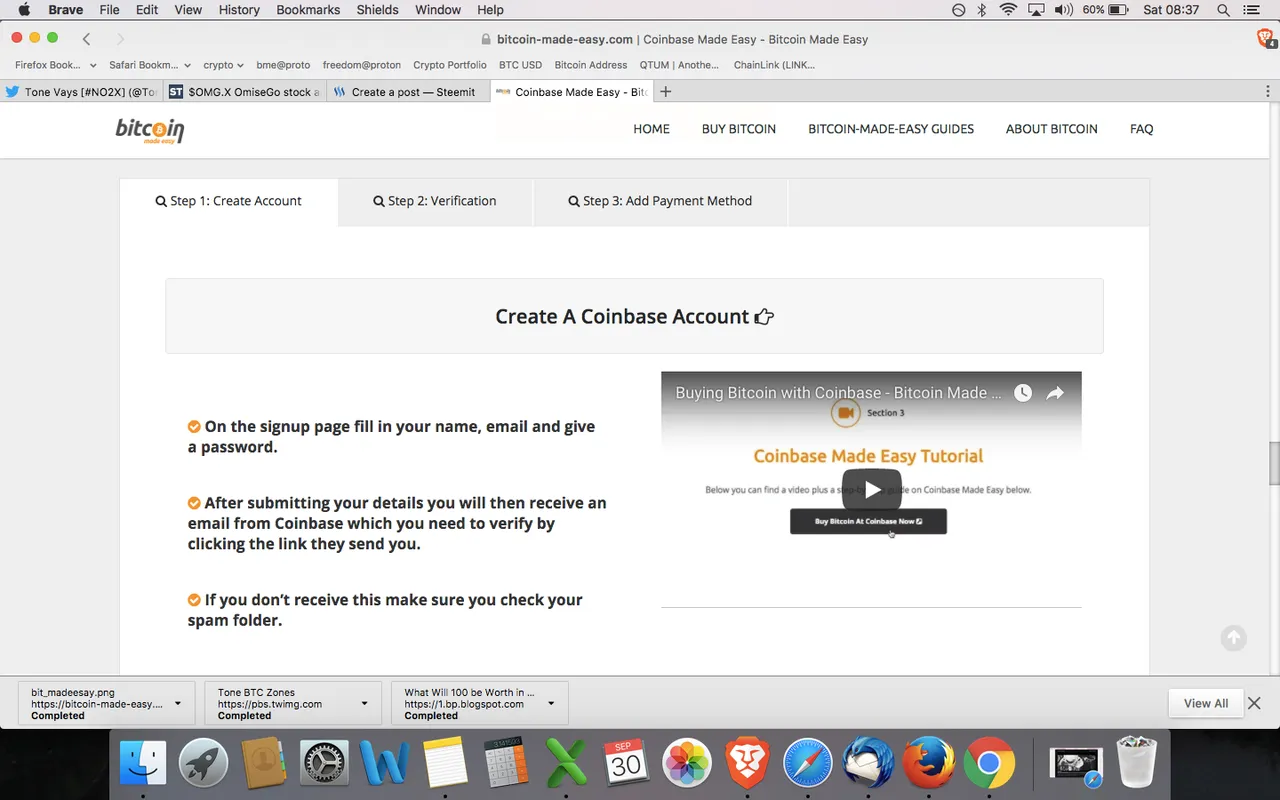Open FAQ nav link
The height and width of the screenshot is (800, 1280).
1142,129
